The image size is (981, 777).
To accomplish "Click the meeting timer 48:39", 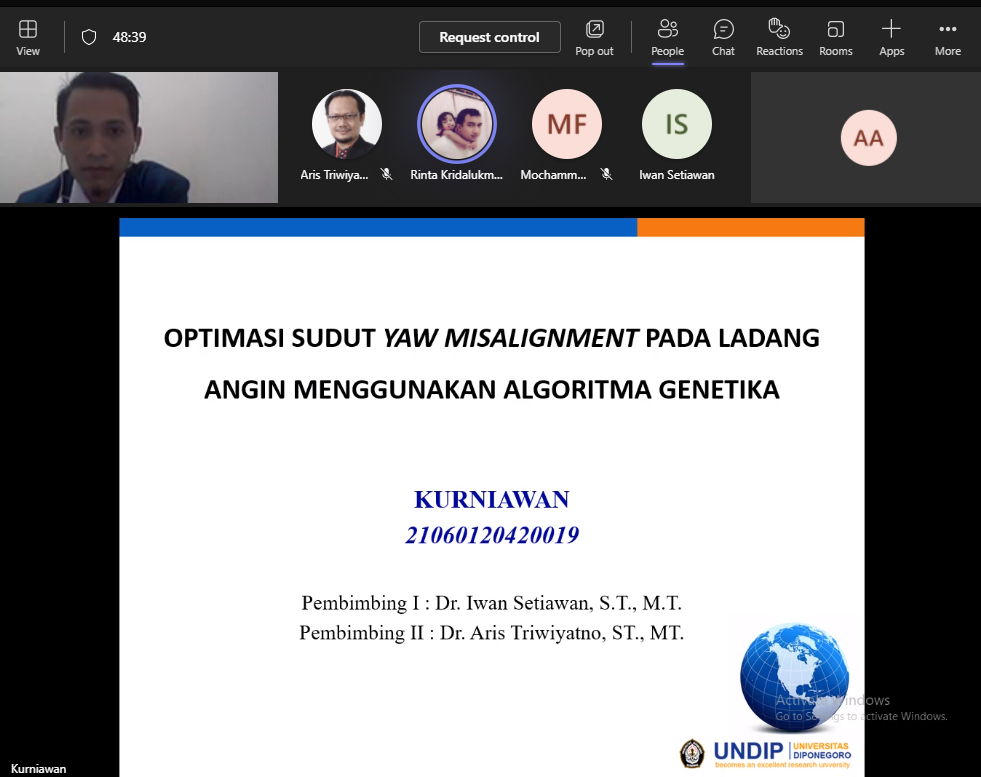I will 129,37.
